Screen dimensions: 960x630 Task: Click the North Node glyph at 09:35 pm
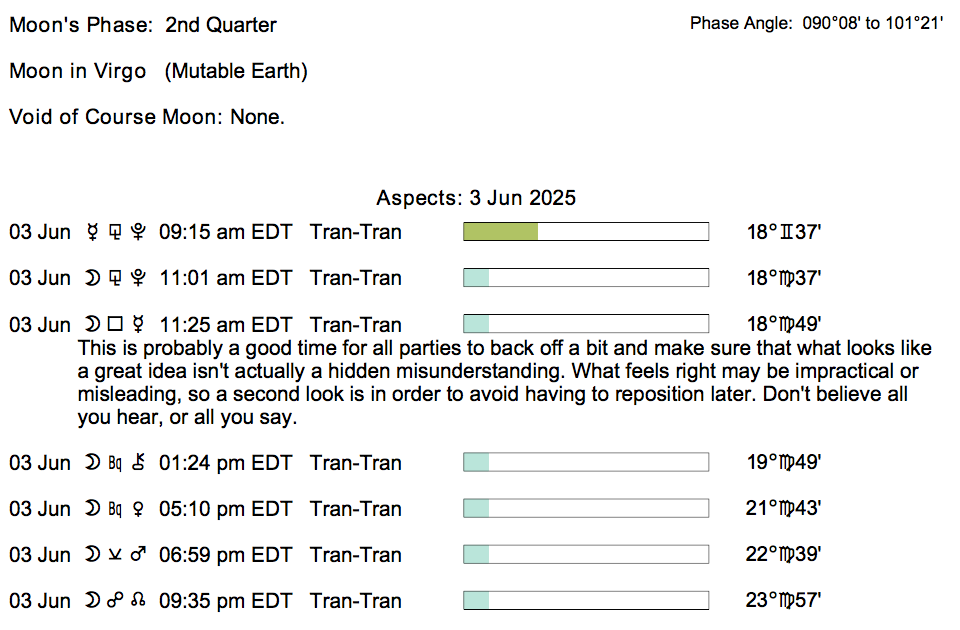coord(139,601)
